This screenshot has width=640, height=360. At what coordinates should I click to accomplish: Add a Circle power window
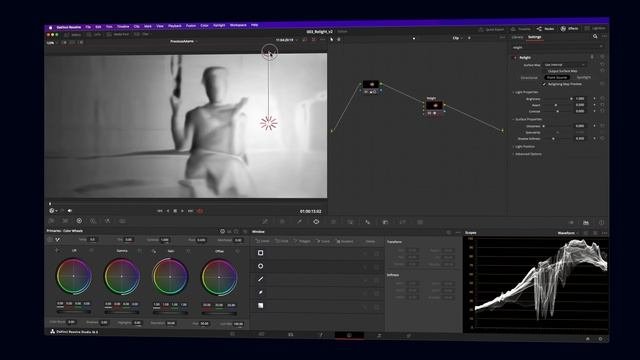click(x=260, y=266)
